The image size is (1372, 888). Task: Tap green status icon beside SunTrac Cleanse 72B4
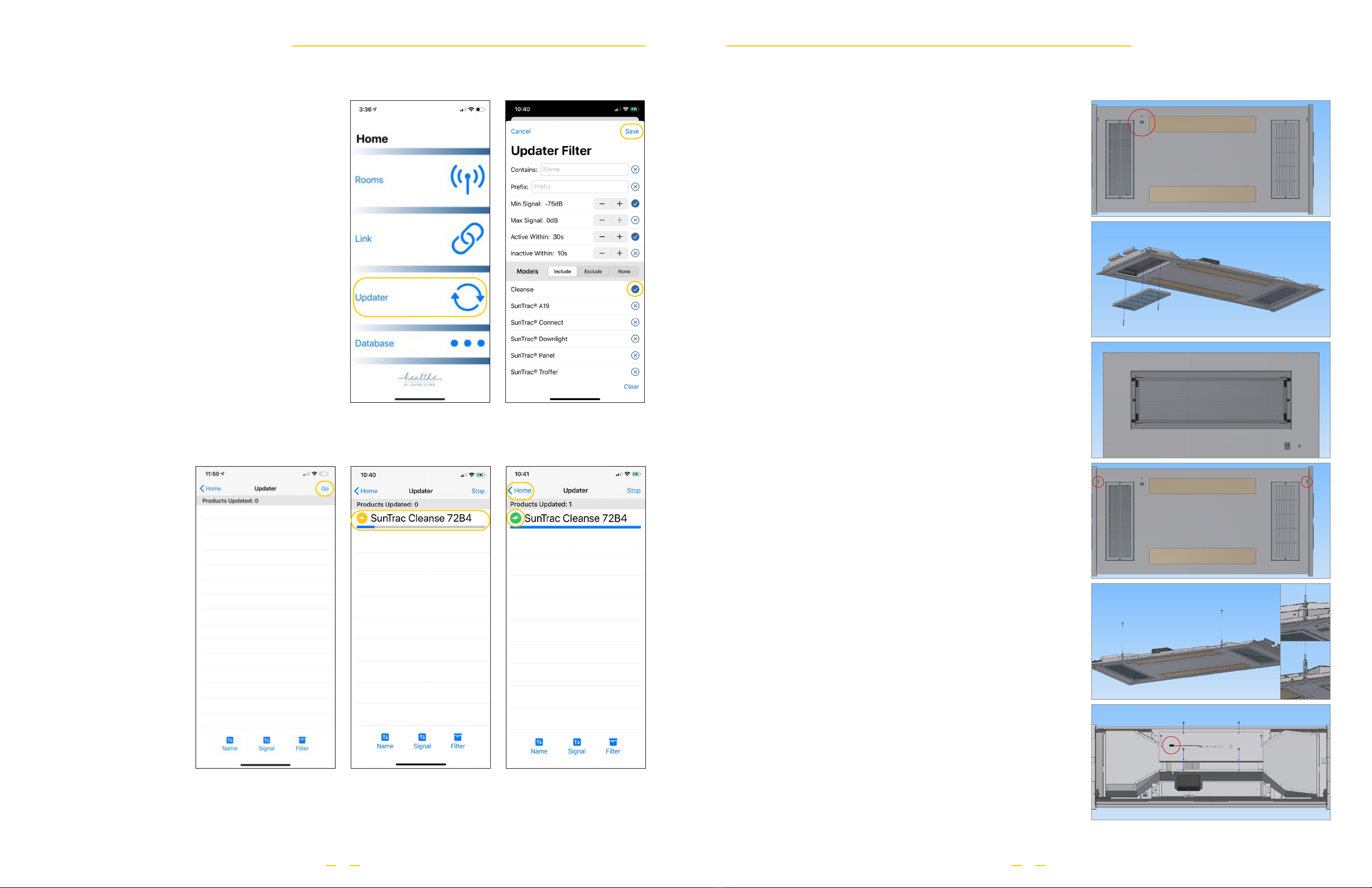click(516, 518)
